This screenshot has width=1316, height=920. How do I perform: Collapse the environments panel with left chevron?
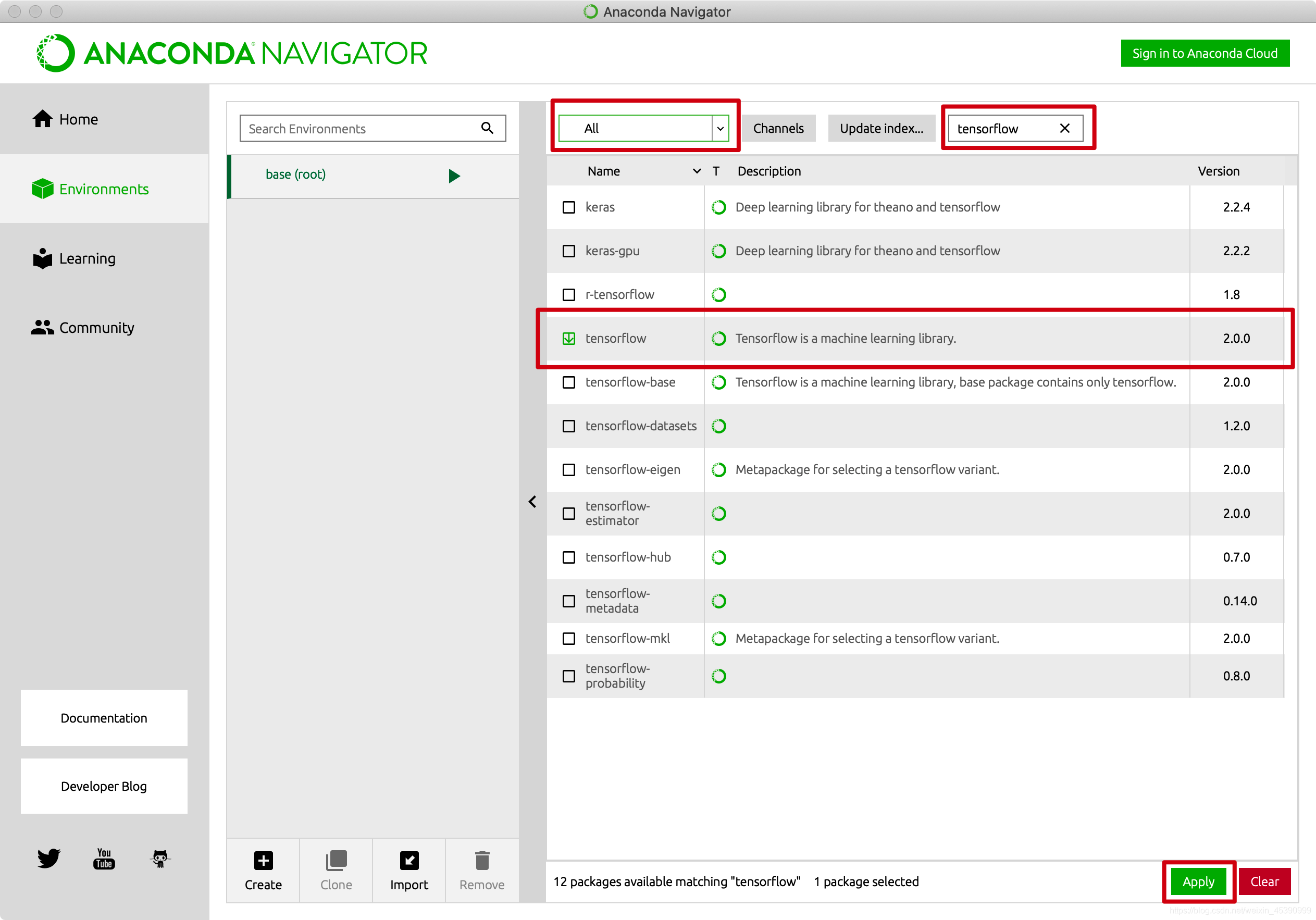click(532, 502)
